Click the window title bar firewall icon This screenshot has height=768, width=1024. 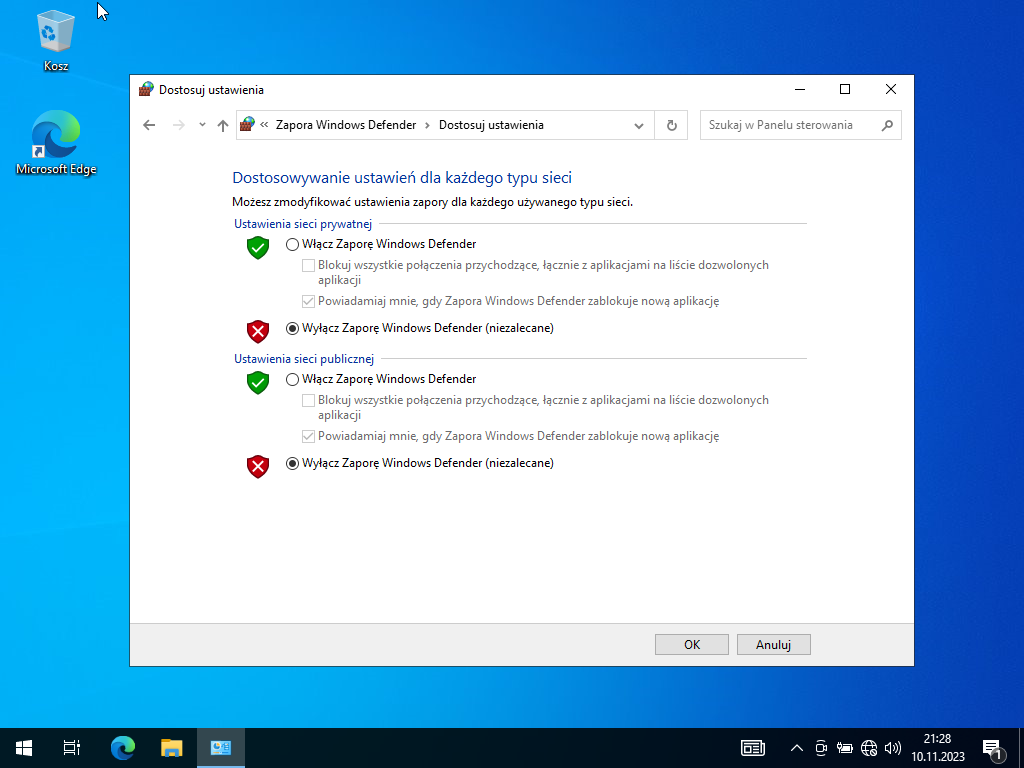coord(146,89)
